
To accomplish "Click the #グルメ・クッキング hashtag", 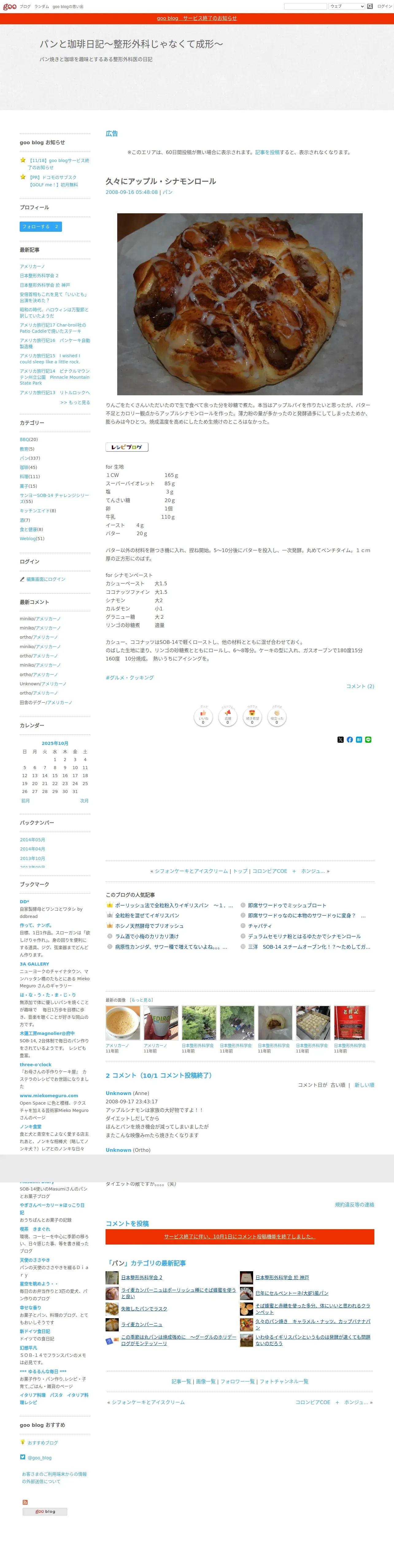I will pos(130,677).
